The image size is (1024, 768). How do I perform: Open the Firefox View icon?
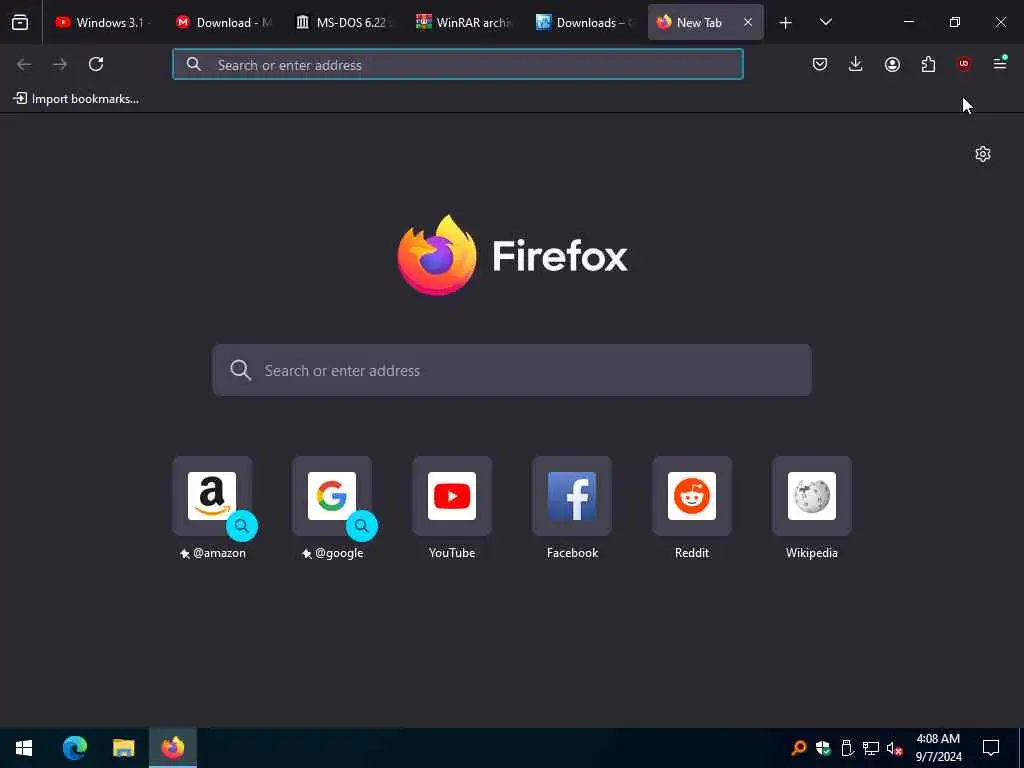click(20, 22)
